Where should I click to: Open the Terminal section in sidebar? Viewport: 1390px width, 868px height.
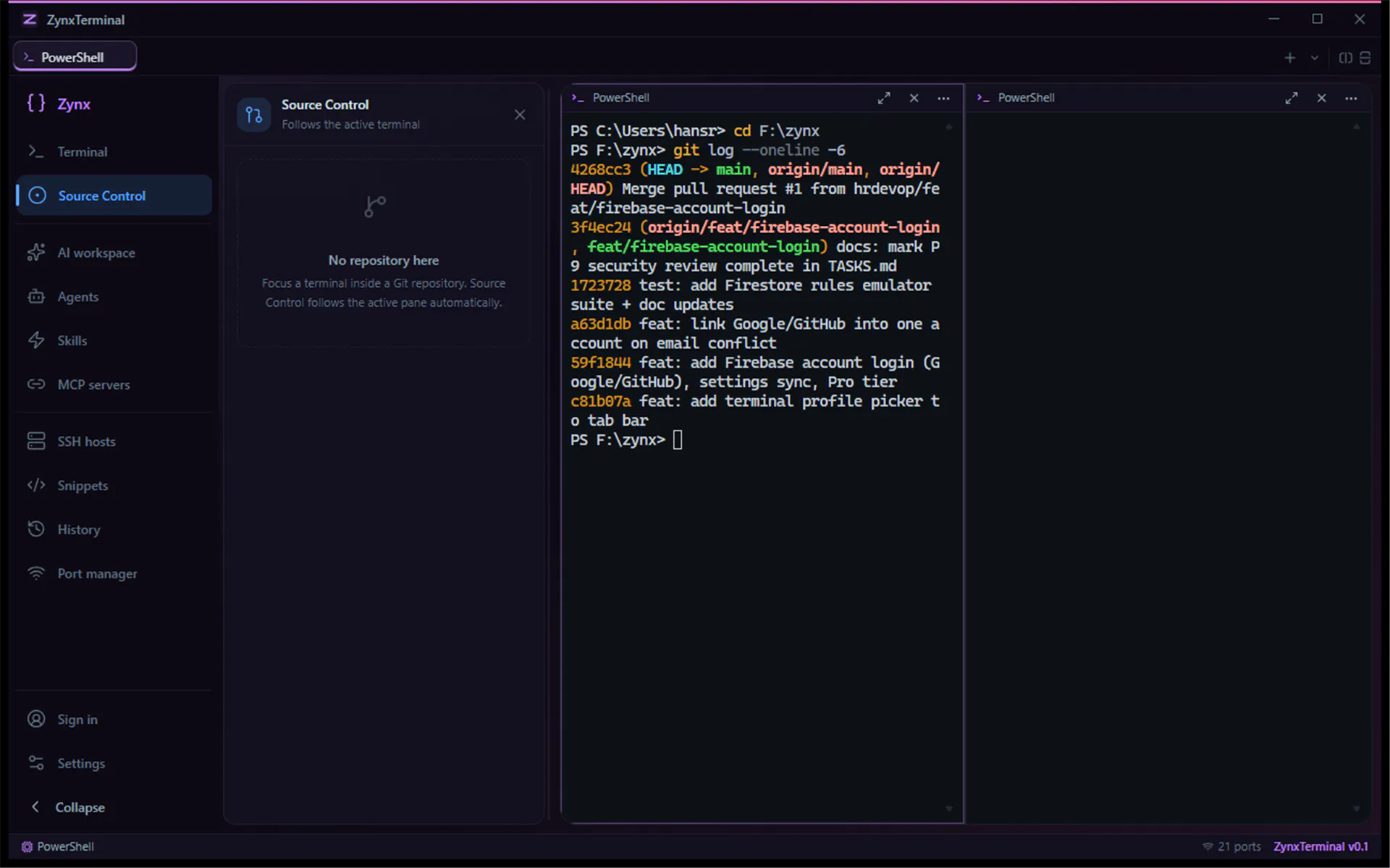(x=114, y=152)
